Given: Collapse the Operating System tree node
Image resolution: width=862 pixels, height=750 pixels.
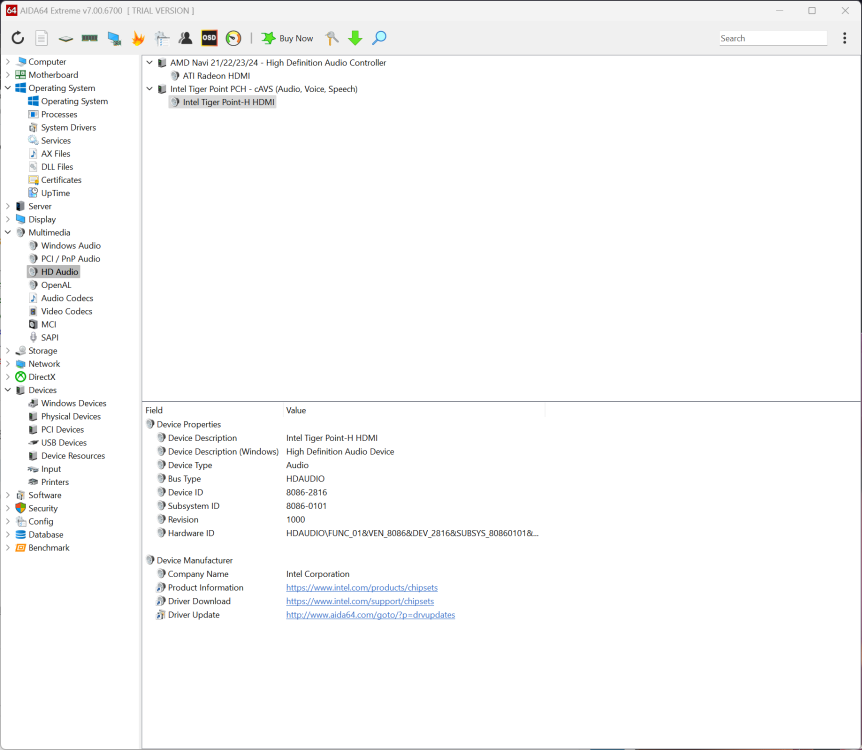Looking at the screenshot, I should (8, 88).
